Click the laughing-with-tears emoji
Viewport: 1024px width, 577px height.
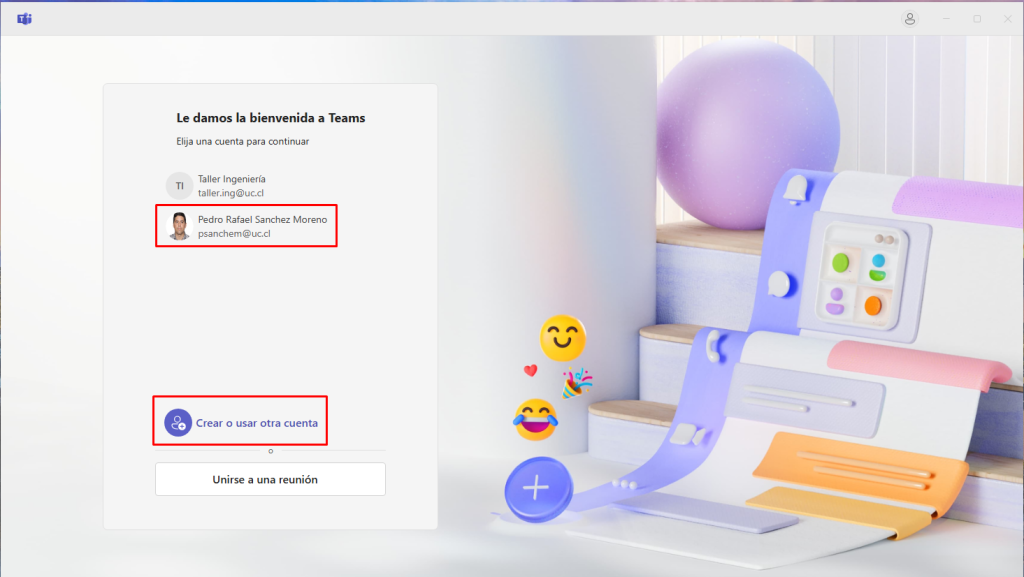tap(535, 419)
